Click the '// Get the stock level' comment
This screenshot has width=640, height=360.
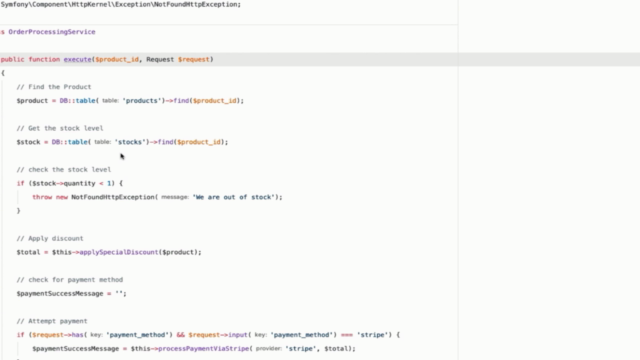(60, 128)
